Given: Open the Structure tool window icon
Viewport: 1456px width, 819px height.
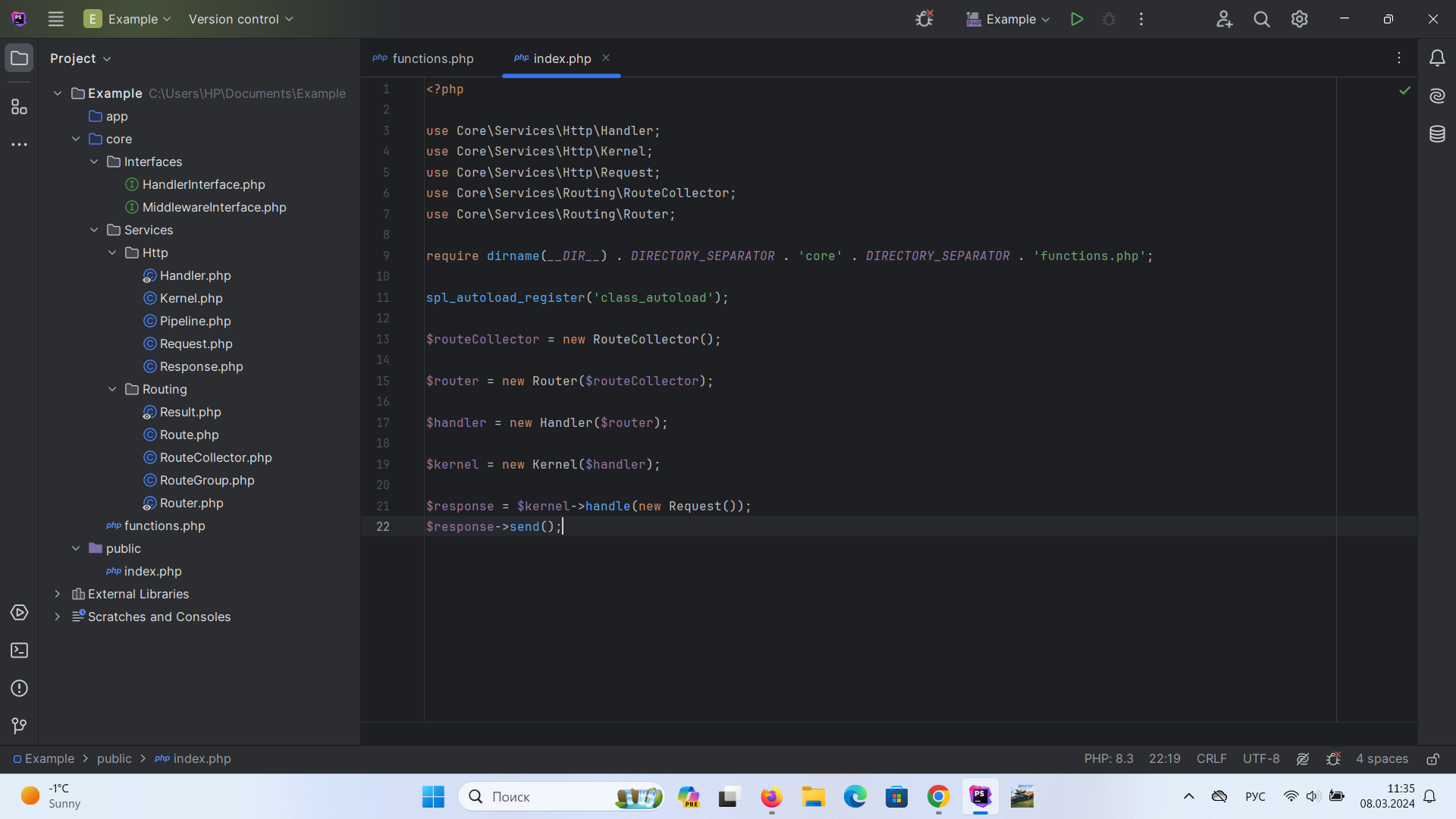Looking at the screenshot, I should [19, 107].
